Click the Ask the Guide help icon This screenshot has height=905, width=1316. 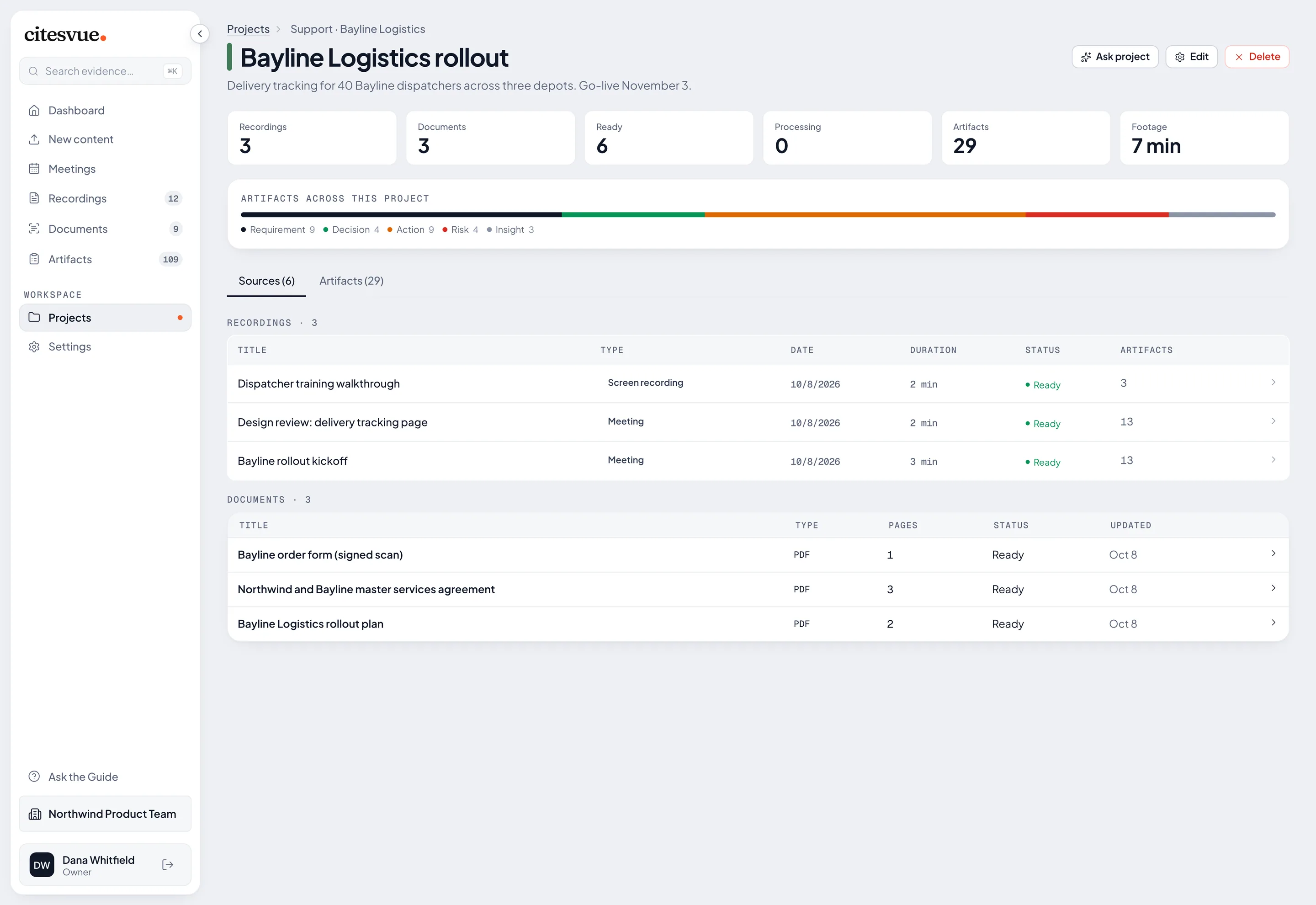(34, 777)
